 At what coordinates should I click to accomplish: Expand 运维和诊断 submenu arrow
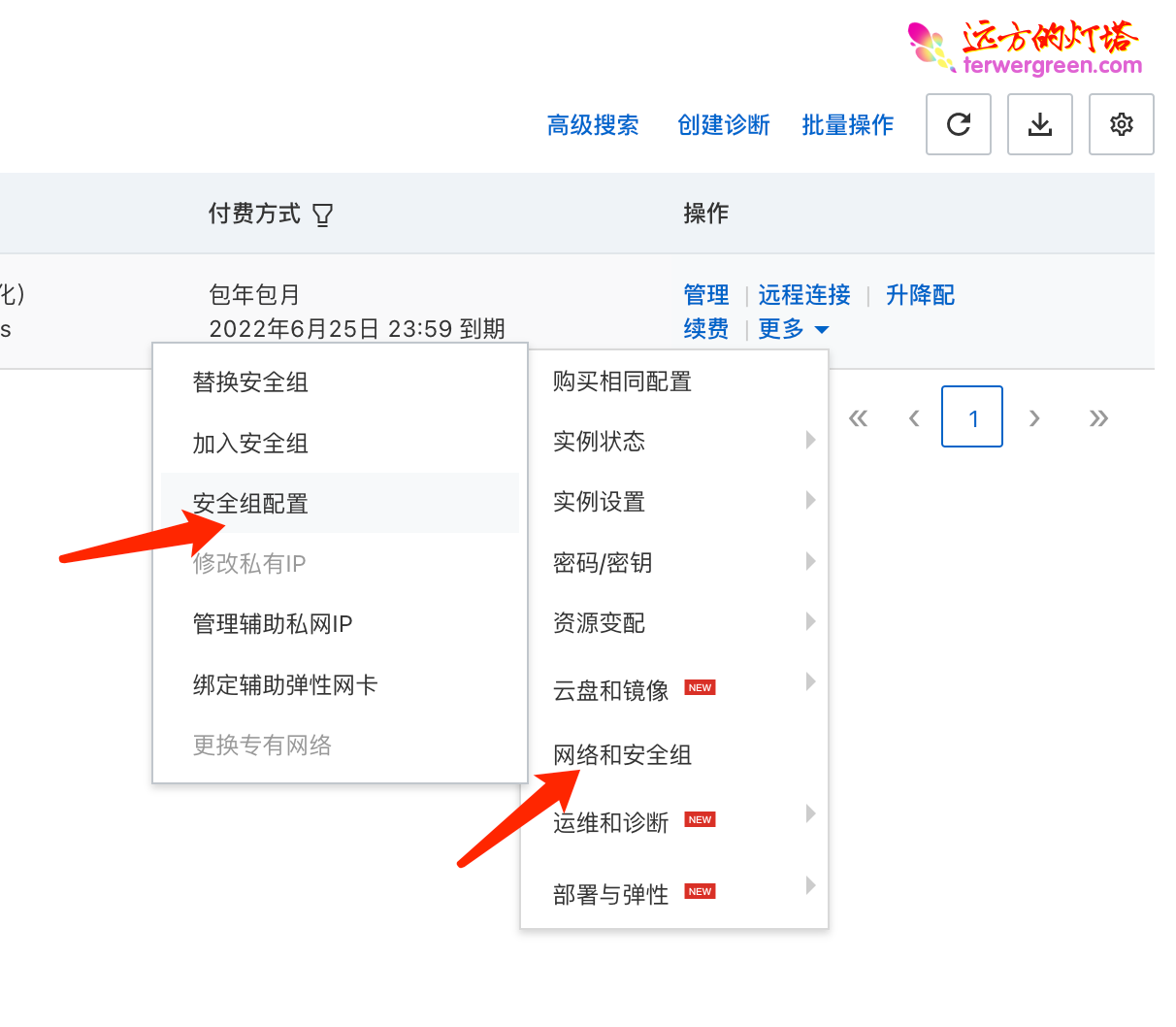point(810,814)
